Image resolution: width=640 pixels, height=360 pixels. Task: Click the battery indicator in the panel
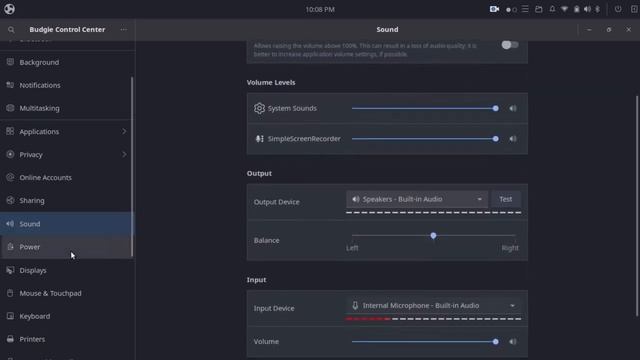tap(576, 9)
